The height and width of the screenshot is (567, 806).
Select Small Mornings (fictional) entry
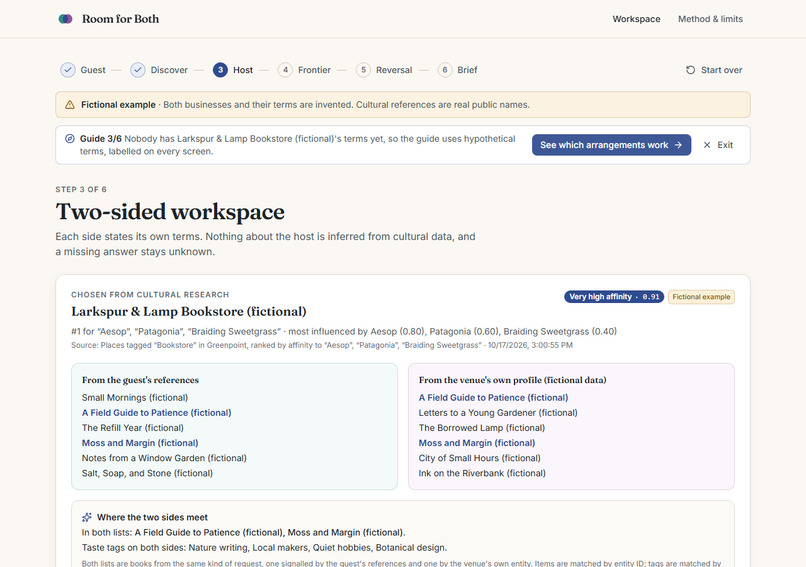click(x=135, y=398)
